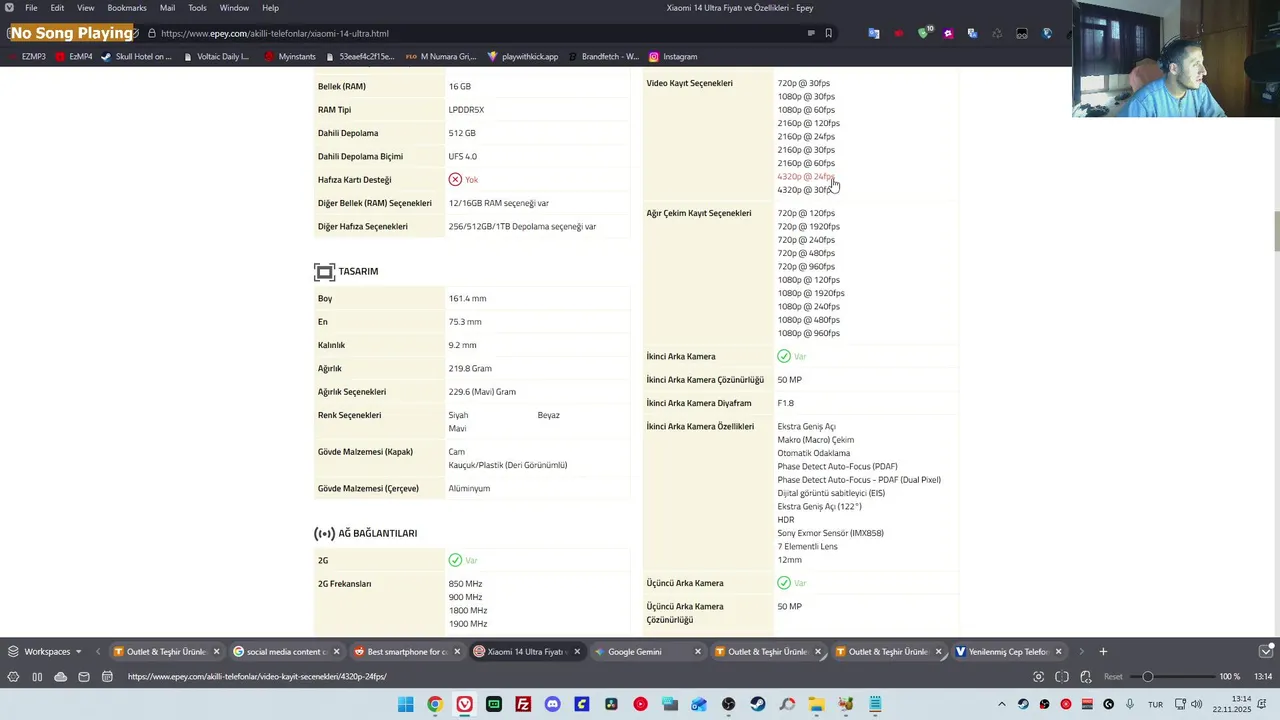Viewport: 1280px width, 720px height.
Task: Open the EzMP4 bookmark
Action: pyautogui.click(x=74, y=57)
